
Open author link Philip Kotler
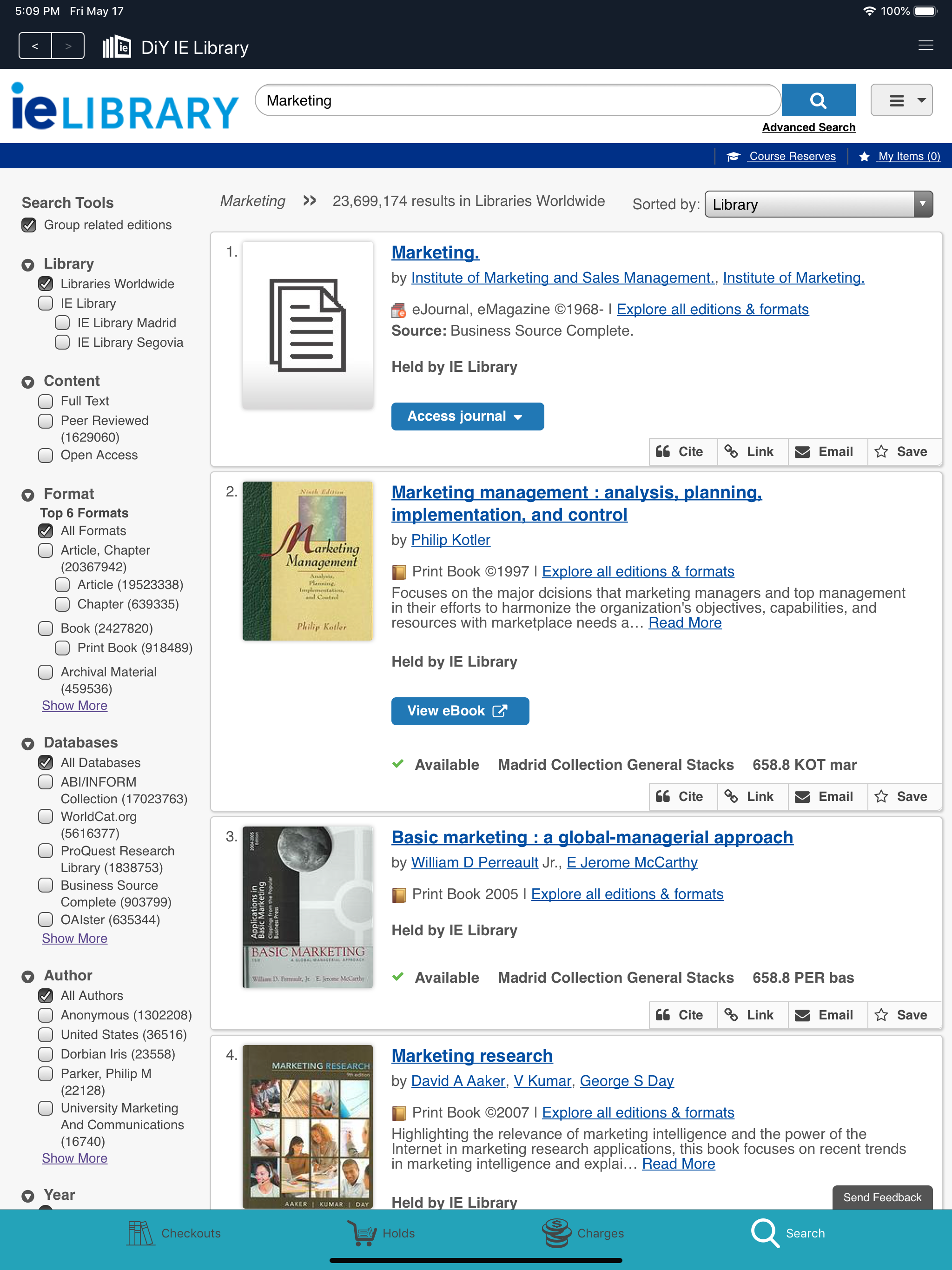(451, 540)
